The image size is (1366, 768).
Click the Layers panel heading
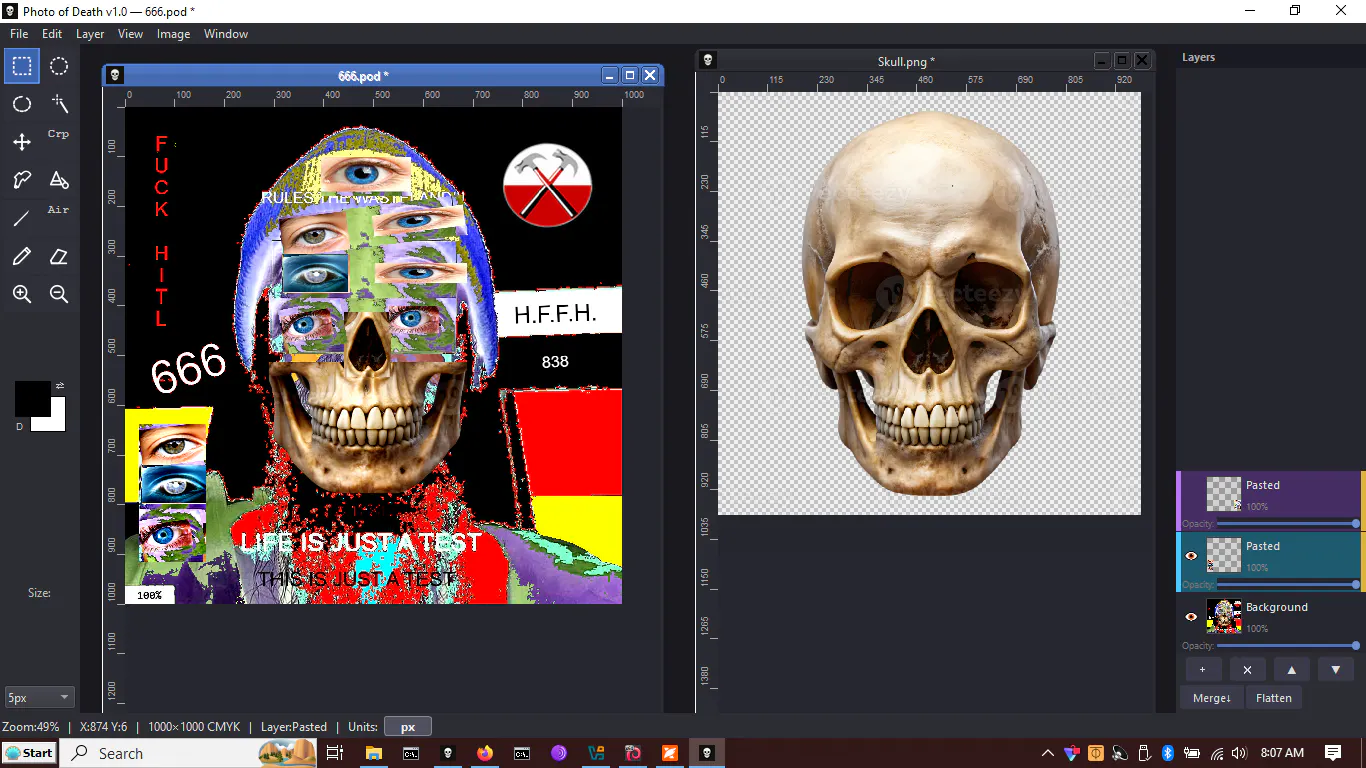pos(1198,57)
